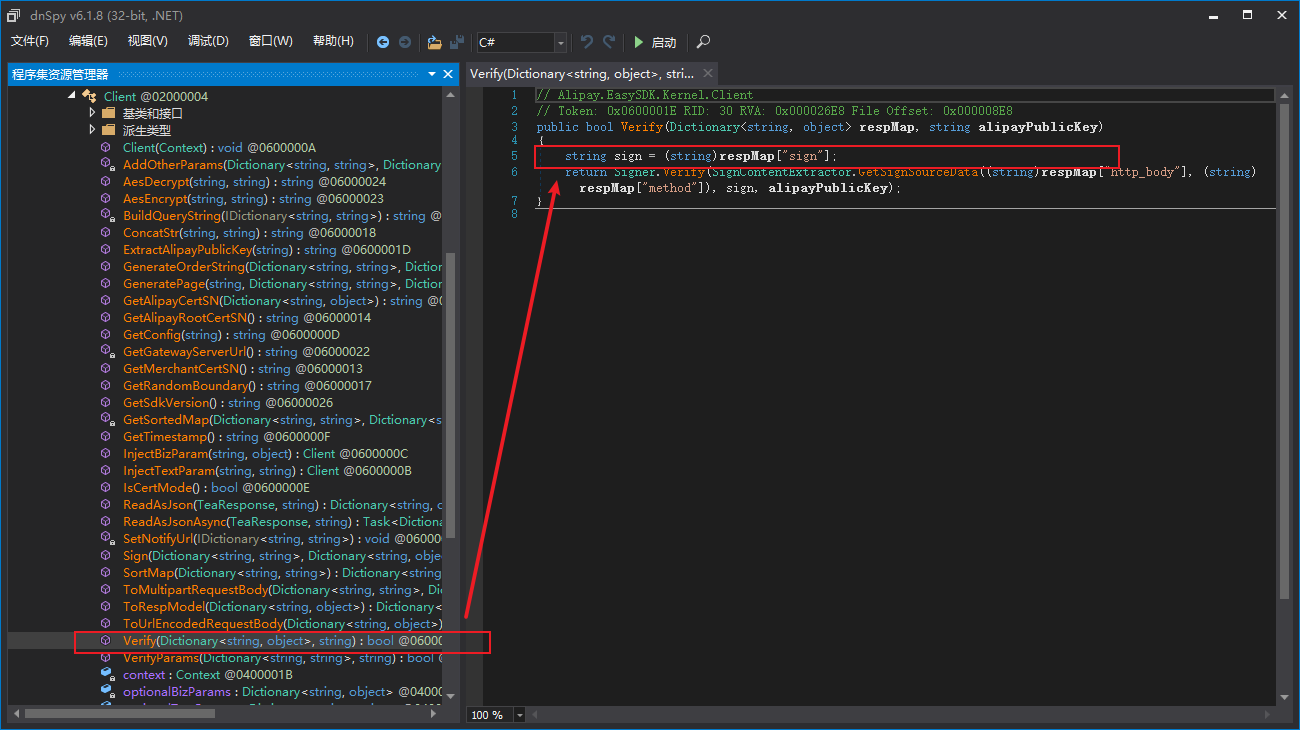This screenshot has height=730, width=1300.
Task: Navigate back with the blue left arrow
Action: 383,42
